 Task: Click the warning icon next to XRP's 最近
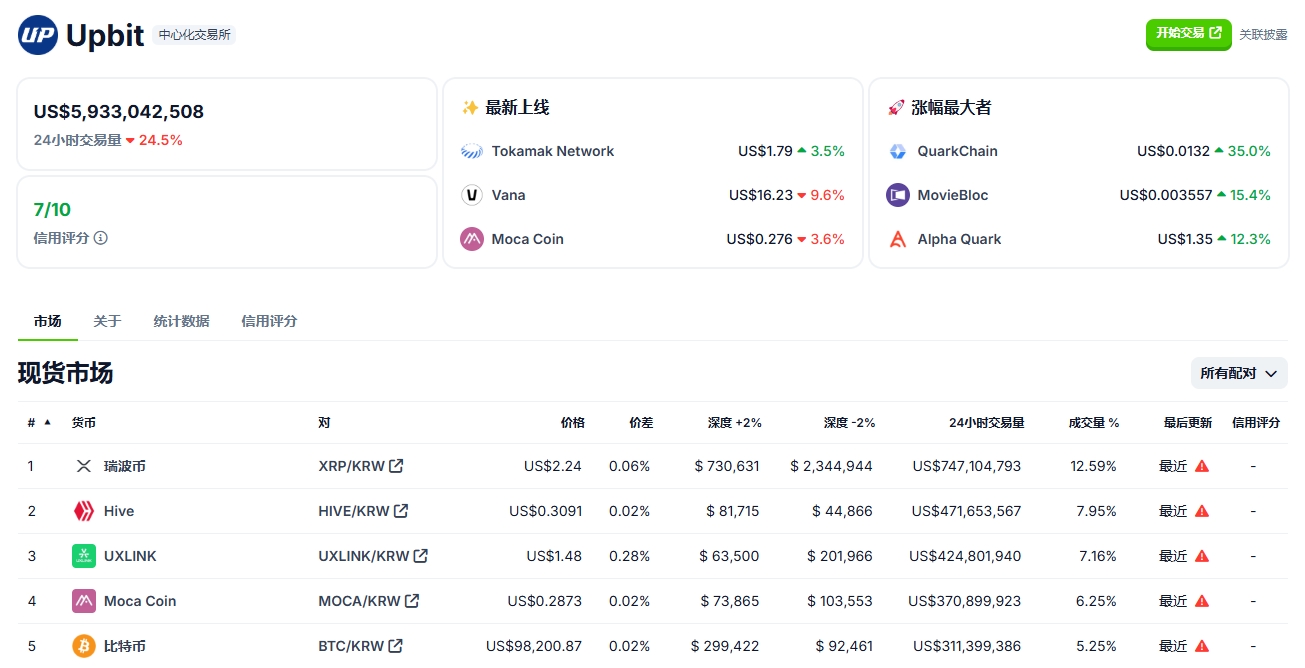[x=1202, y=465]
